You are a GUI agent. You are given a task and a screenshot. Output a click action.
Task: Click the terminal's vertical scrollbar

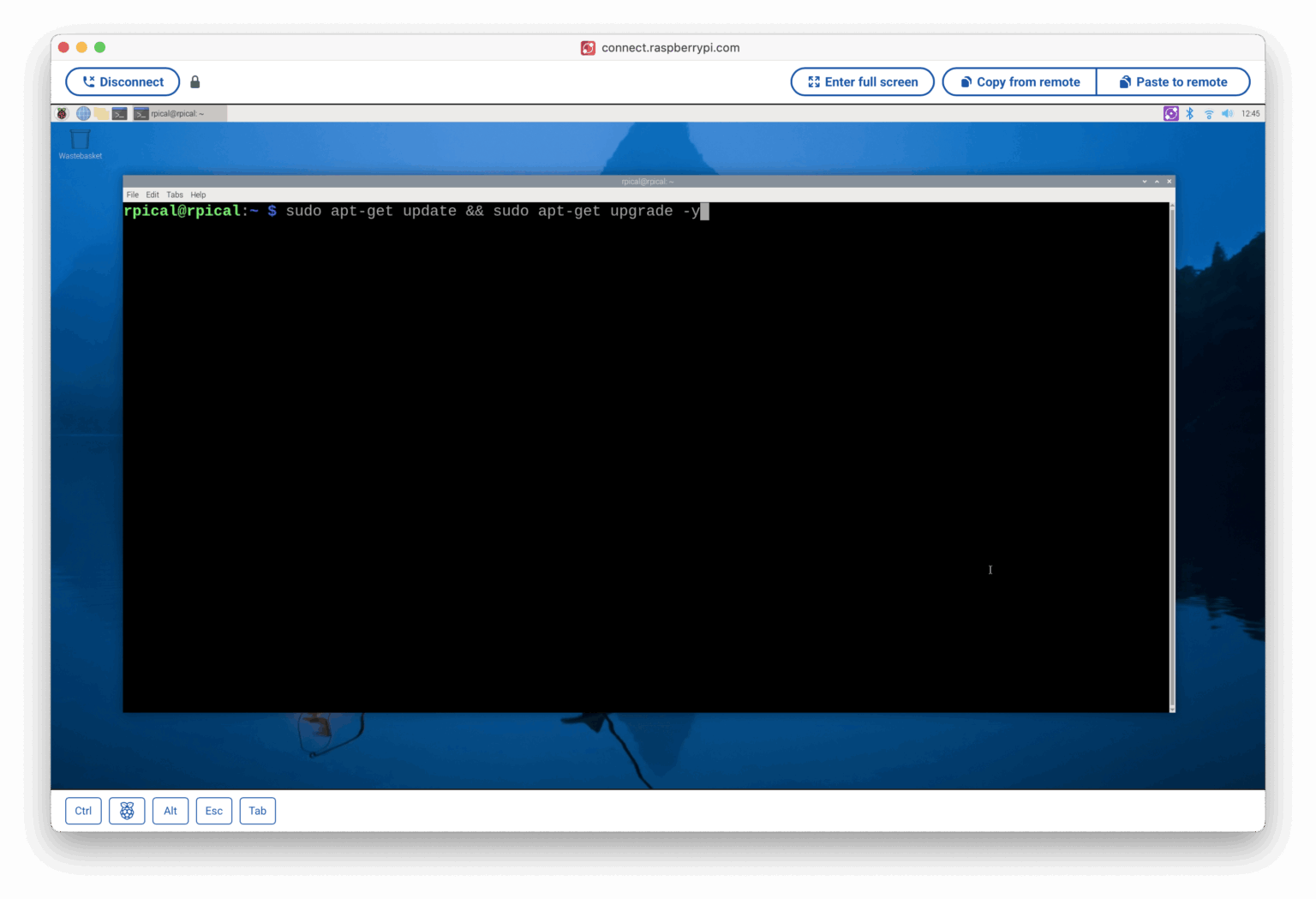tap(1172, 454)
